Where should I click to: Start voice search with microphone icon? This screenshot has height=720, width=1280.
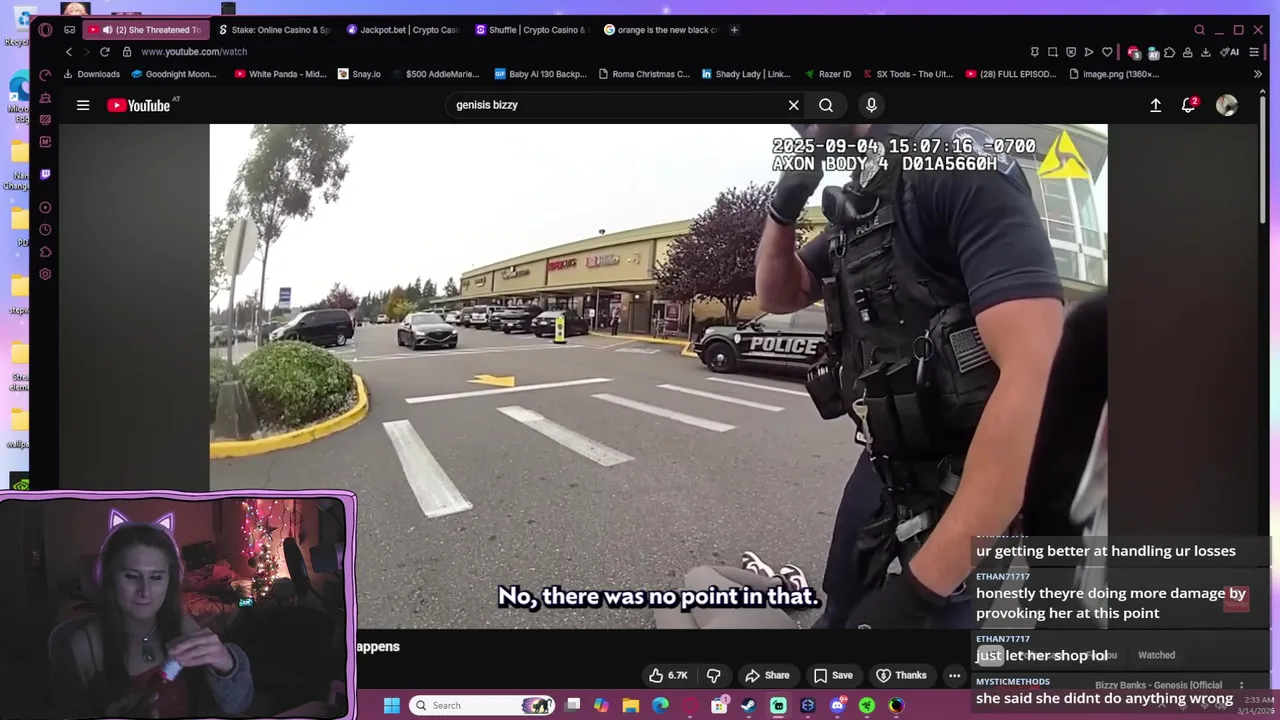(871, 105)
